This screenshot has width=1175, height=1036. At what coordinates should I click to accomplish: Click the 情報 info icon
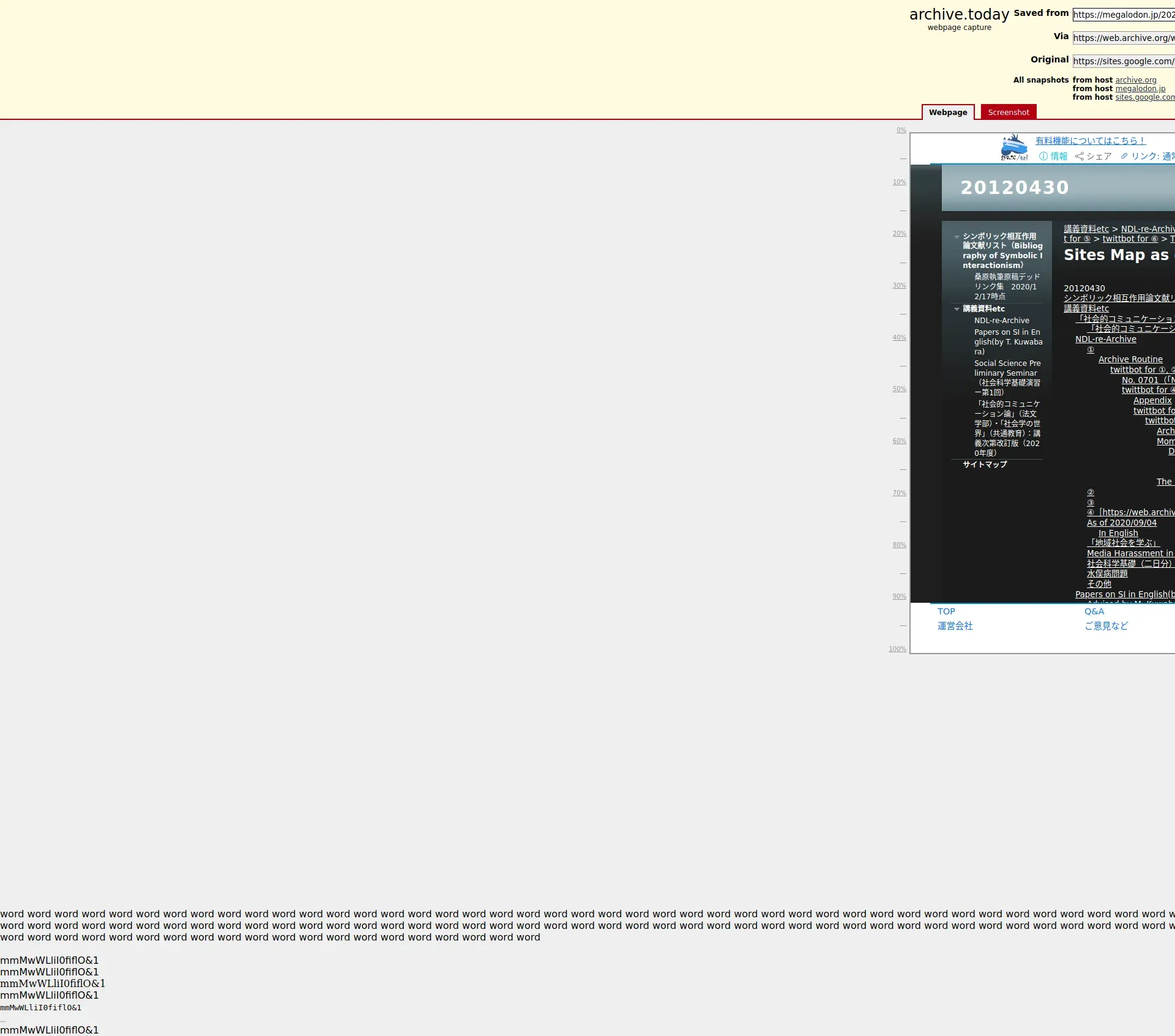1043,156
